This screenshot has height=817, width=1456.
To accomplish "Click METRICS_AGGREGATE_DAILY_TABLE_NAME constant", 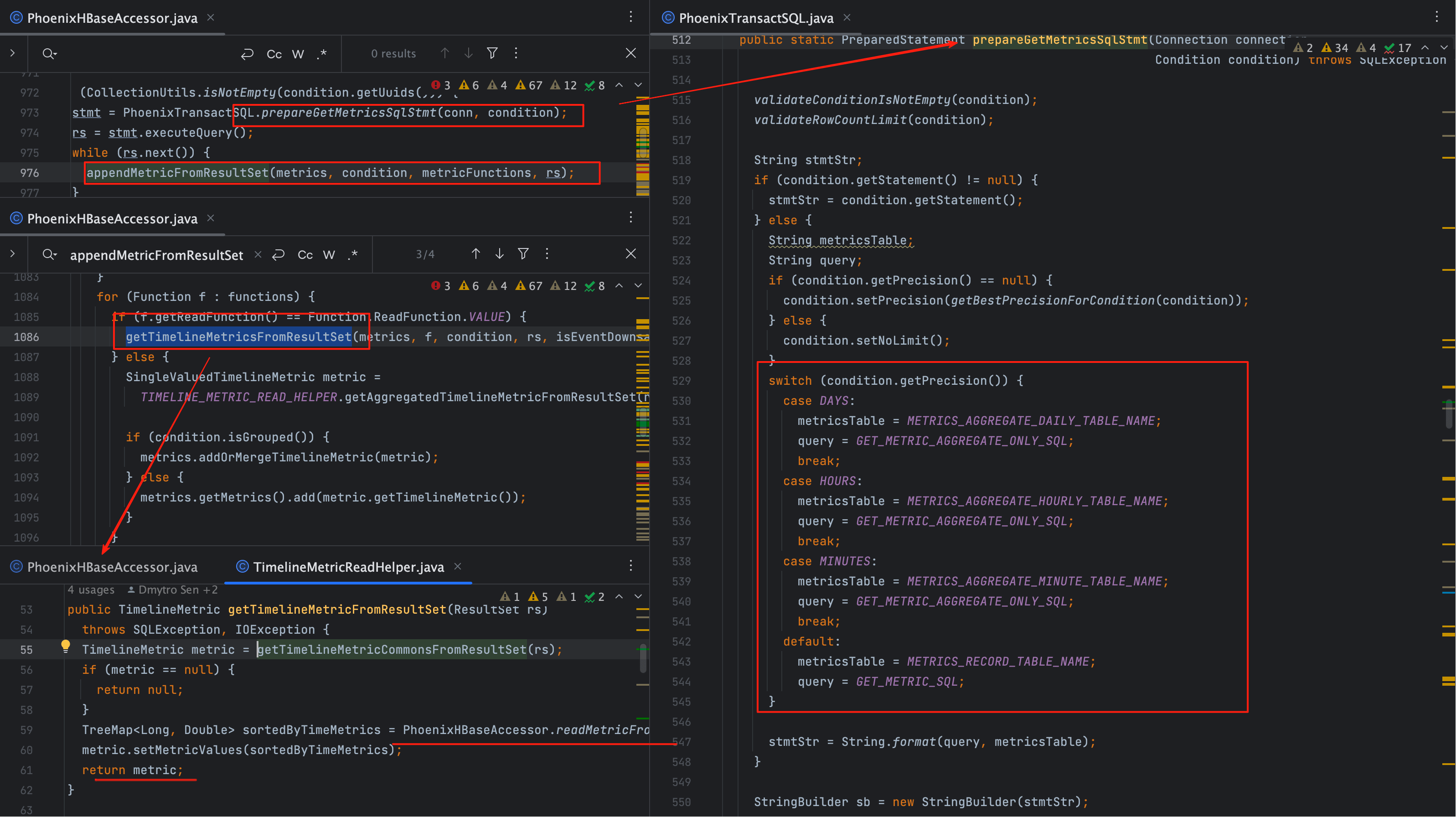I will point(1031,421).
